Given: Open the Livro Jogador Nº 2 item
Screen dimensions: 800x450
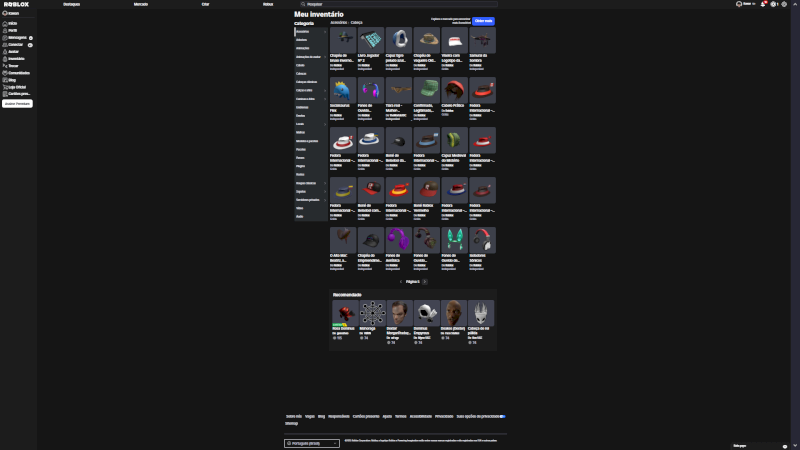Looking at the screenshot, I should tap(371, 40).
